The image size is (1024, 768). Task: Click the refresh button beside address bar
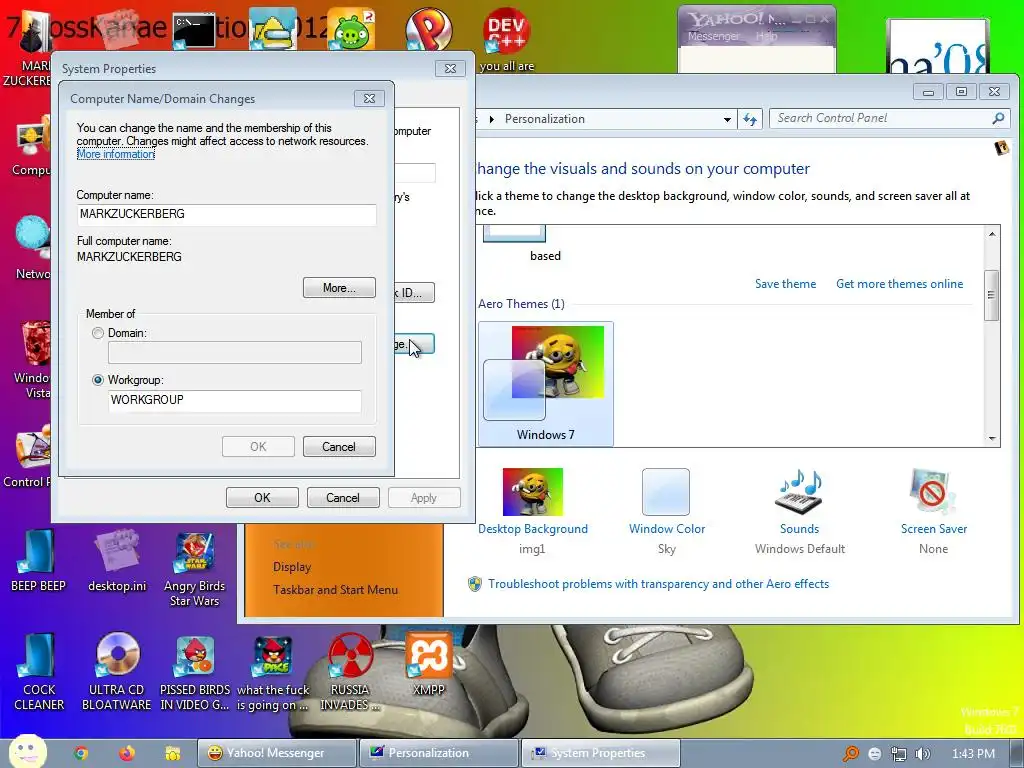point(750,120)
